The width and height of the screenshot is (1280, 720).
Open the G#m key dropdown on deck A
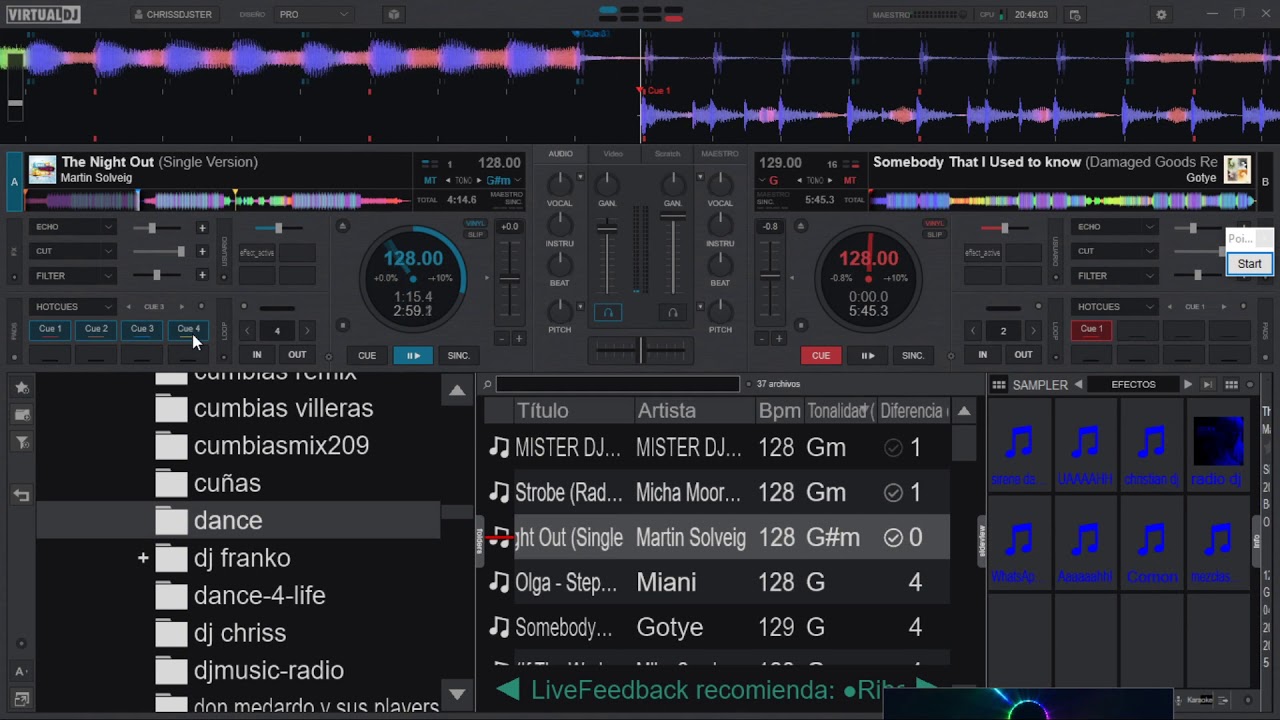pyautogui.click(x=503, y=180)
